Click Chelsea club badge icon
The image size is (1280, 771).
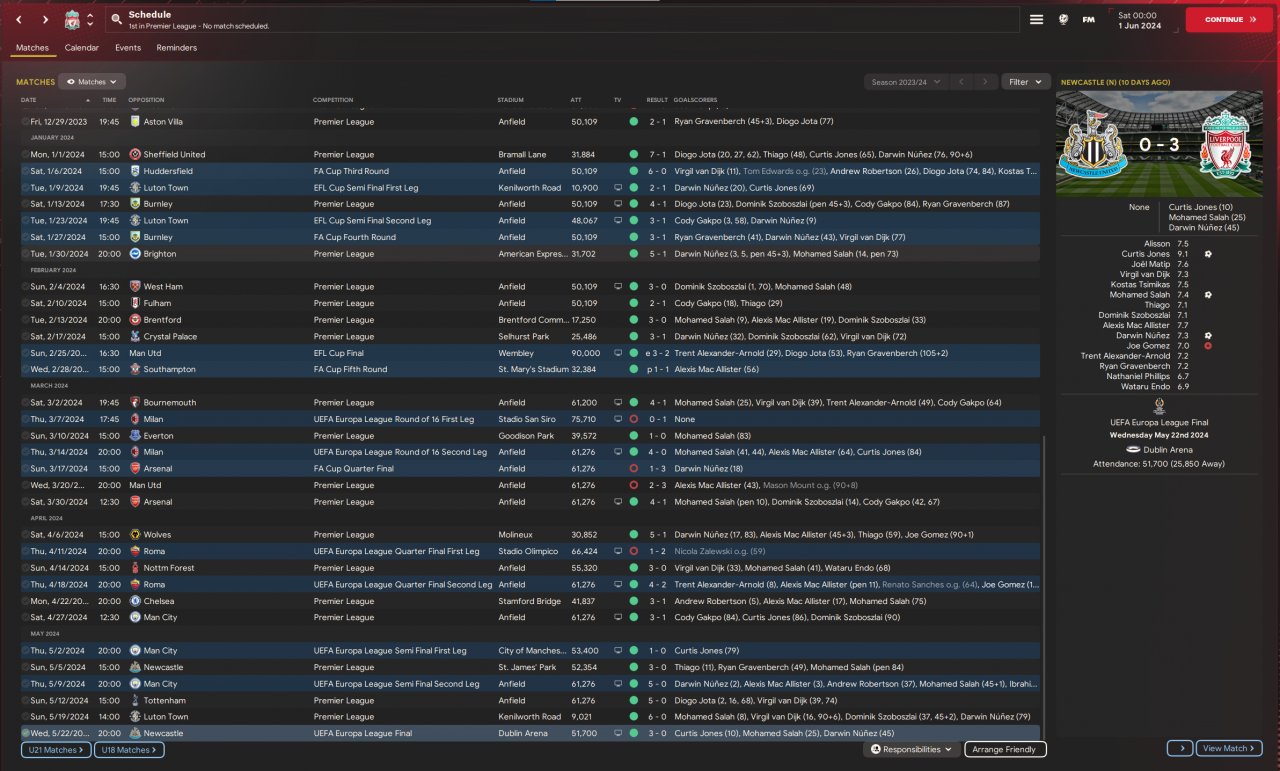135,601
